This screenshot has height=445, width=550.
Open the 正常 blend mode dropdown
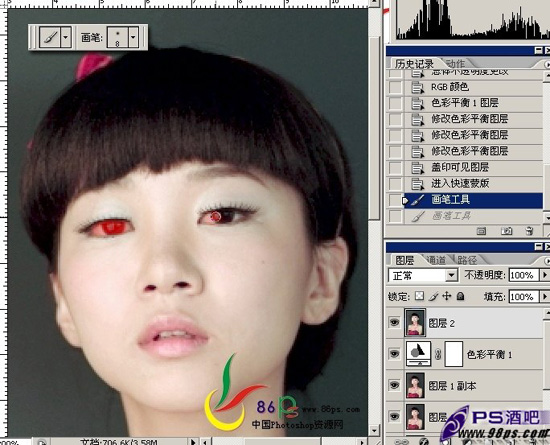pyautogui.click(x=423, y=276)
